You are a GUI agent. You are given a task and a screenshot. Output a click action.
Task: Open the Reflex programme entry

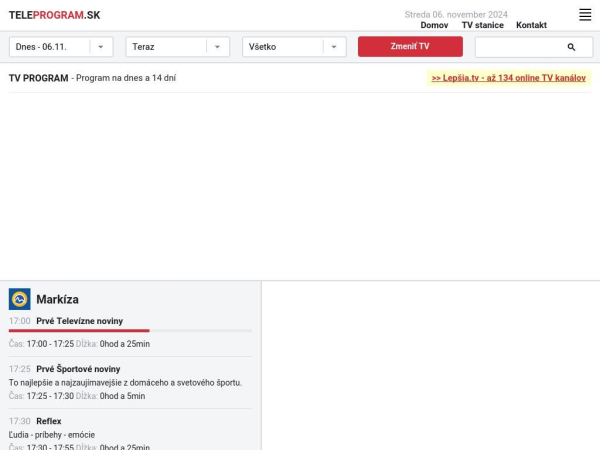coord(48,421)
